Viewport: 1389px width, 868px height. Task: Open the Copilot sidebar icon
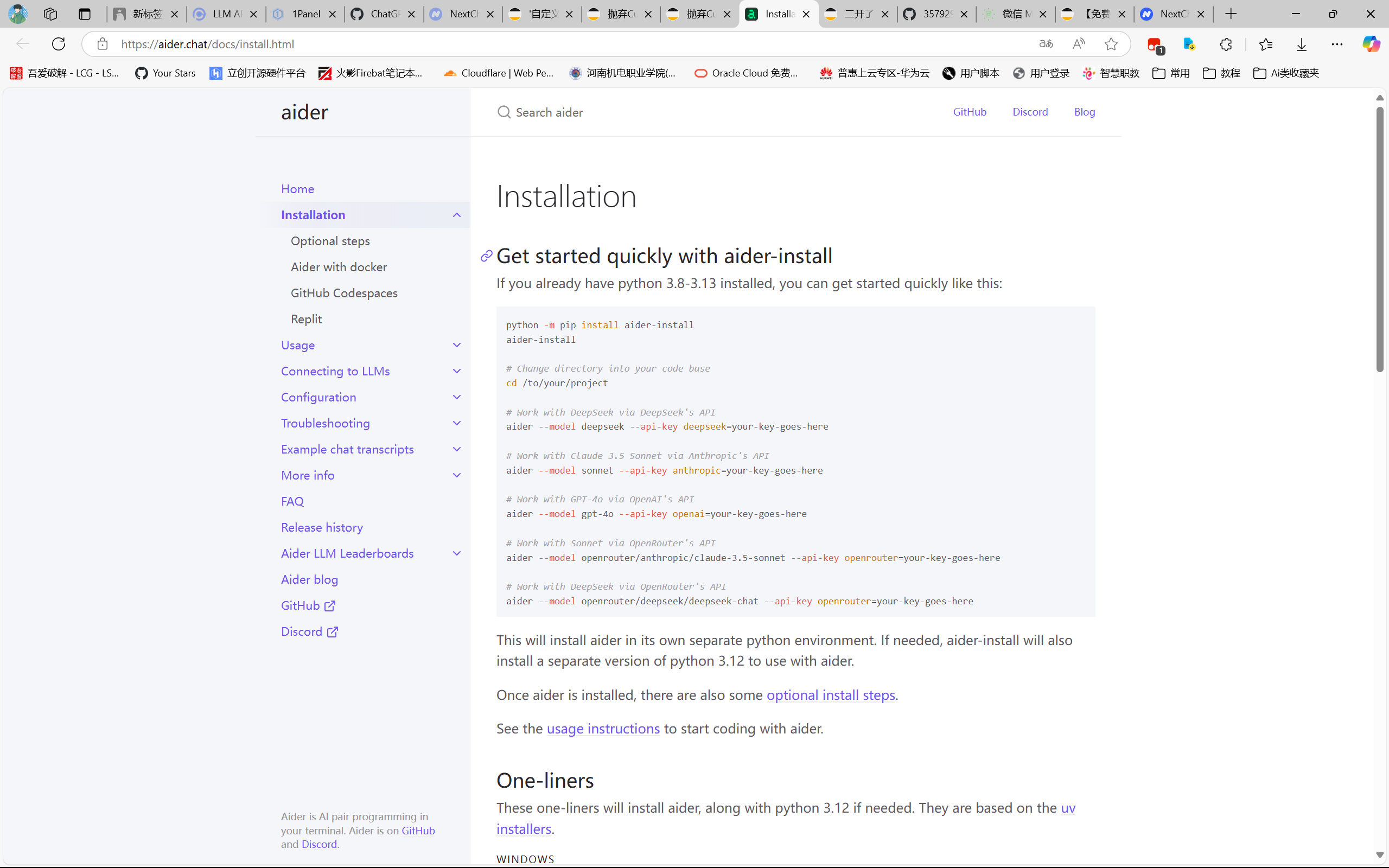(x=1371, y=43)
